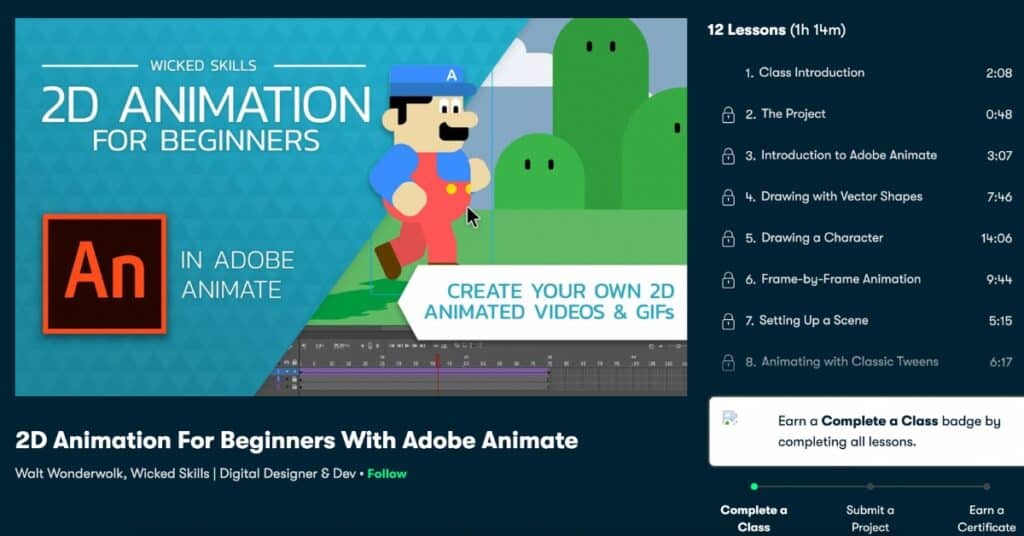Select the Complete a Class step dot
Viewport: 1024px width, 536px height.
(x=754, y=487)
